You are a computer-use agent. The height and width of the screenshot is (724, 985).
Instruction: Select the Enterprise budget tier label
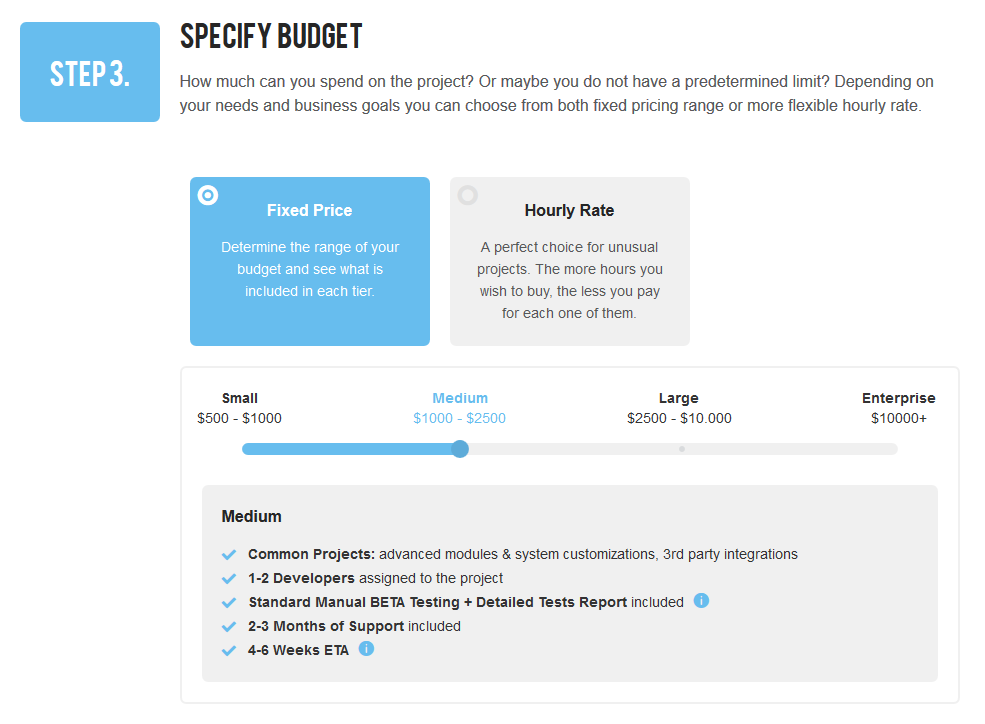click(x=898, y=398)
